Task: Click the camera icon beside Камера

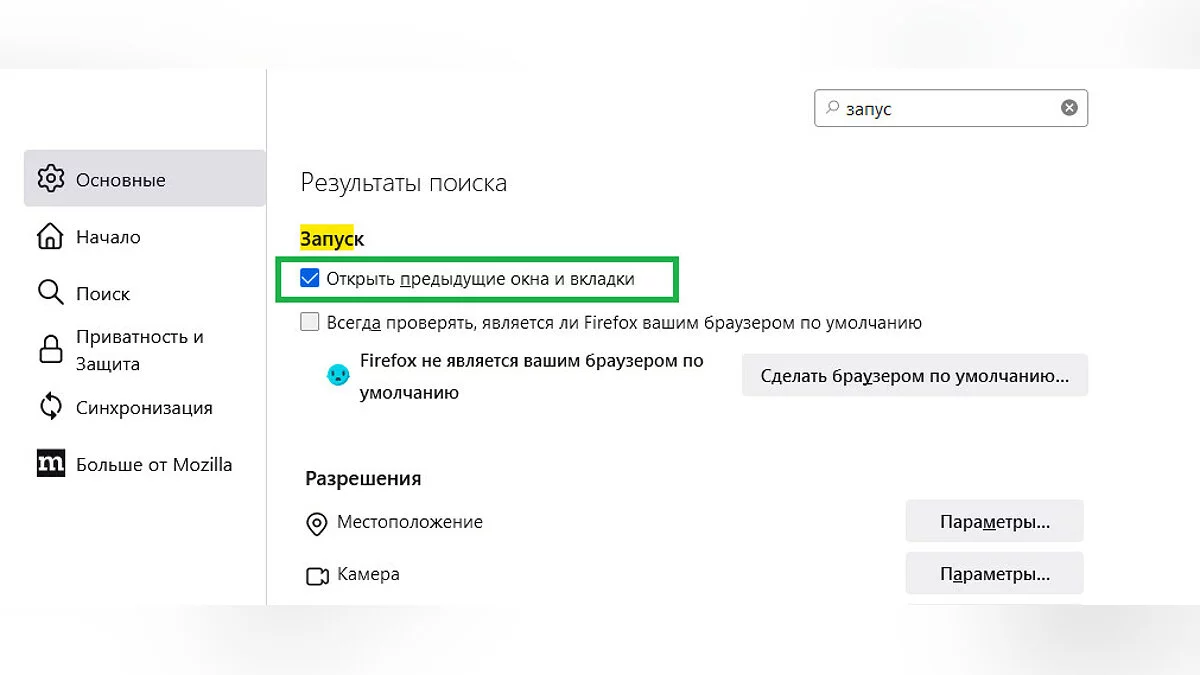Action: [317, 576]
